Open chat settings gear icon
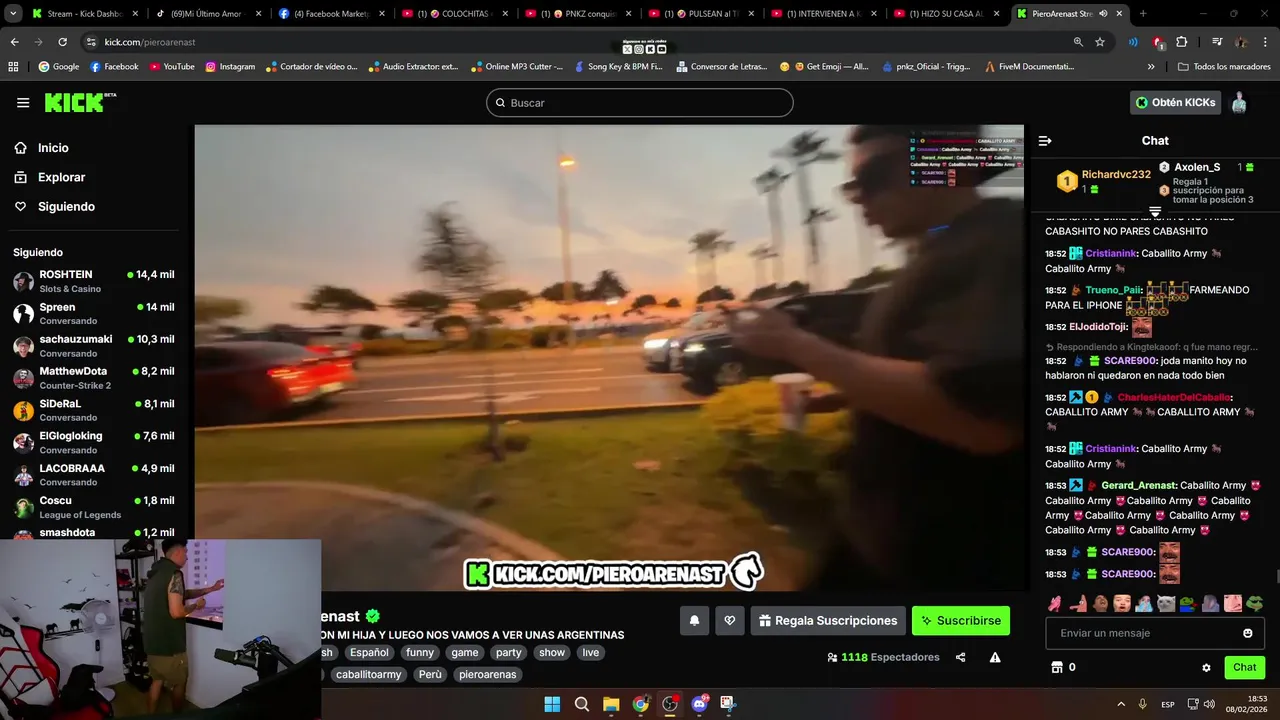 click(x=1206, y=668)
